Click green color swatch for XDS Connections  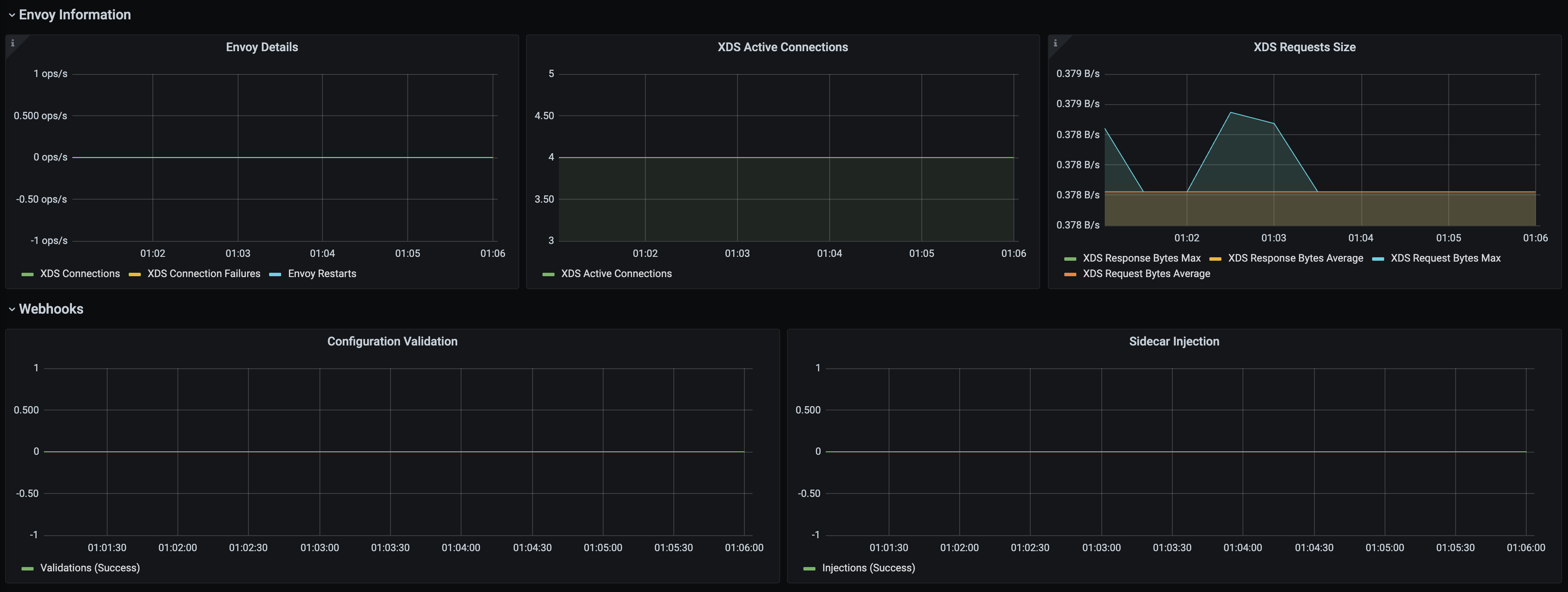[x=28, y=274]
